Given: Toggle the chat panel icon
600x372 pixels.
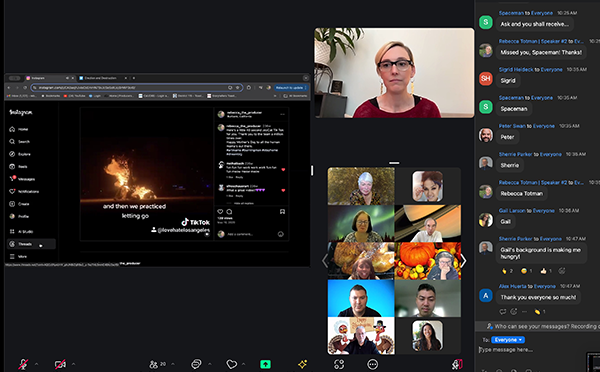Looking at the screenshot, I should click(196, 364).
